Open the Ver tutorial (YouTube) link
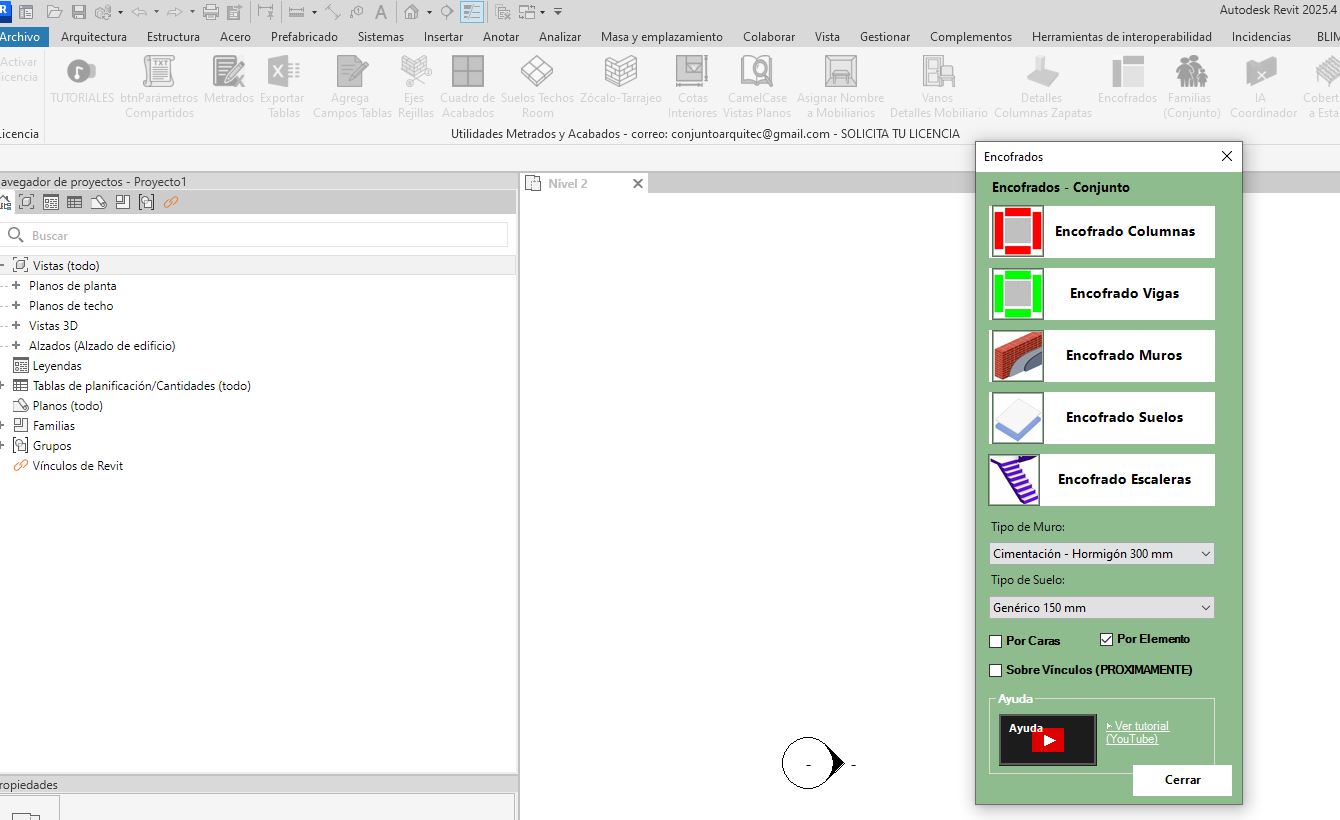The width and height of the screenshot is (1340, 820). coord(1137,732)
